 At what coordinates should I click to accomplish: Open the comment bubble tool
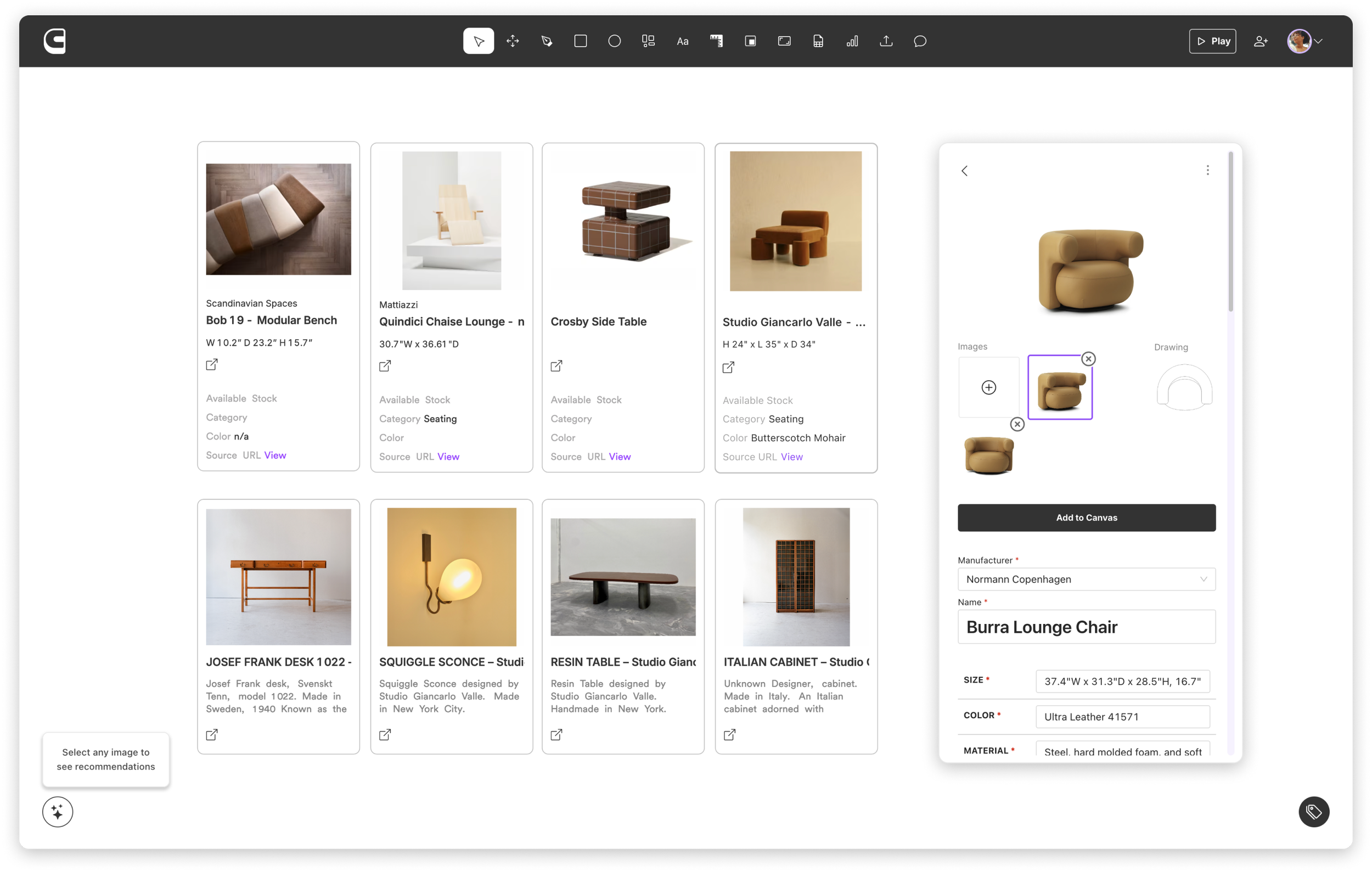920,41
